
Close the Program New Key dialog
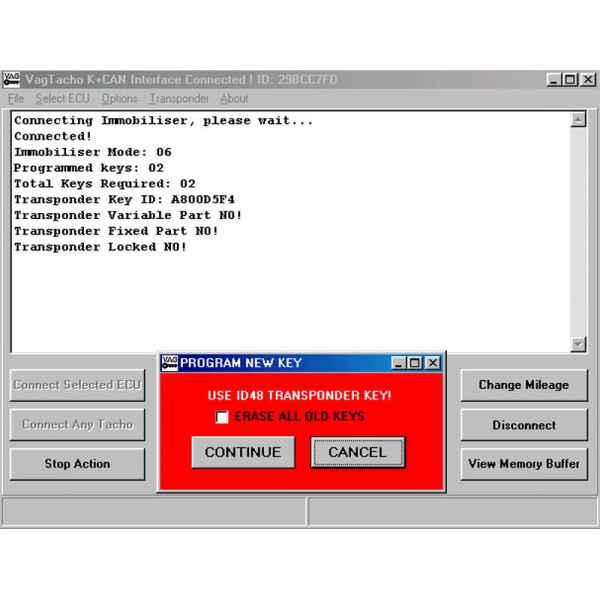click(433, 363)
